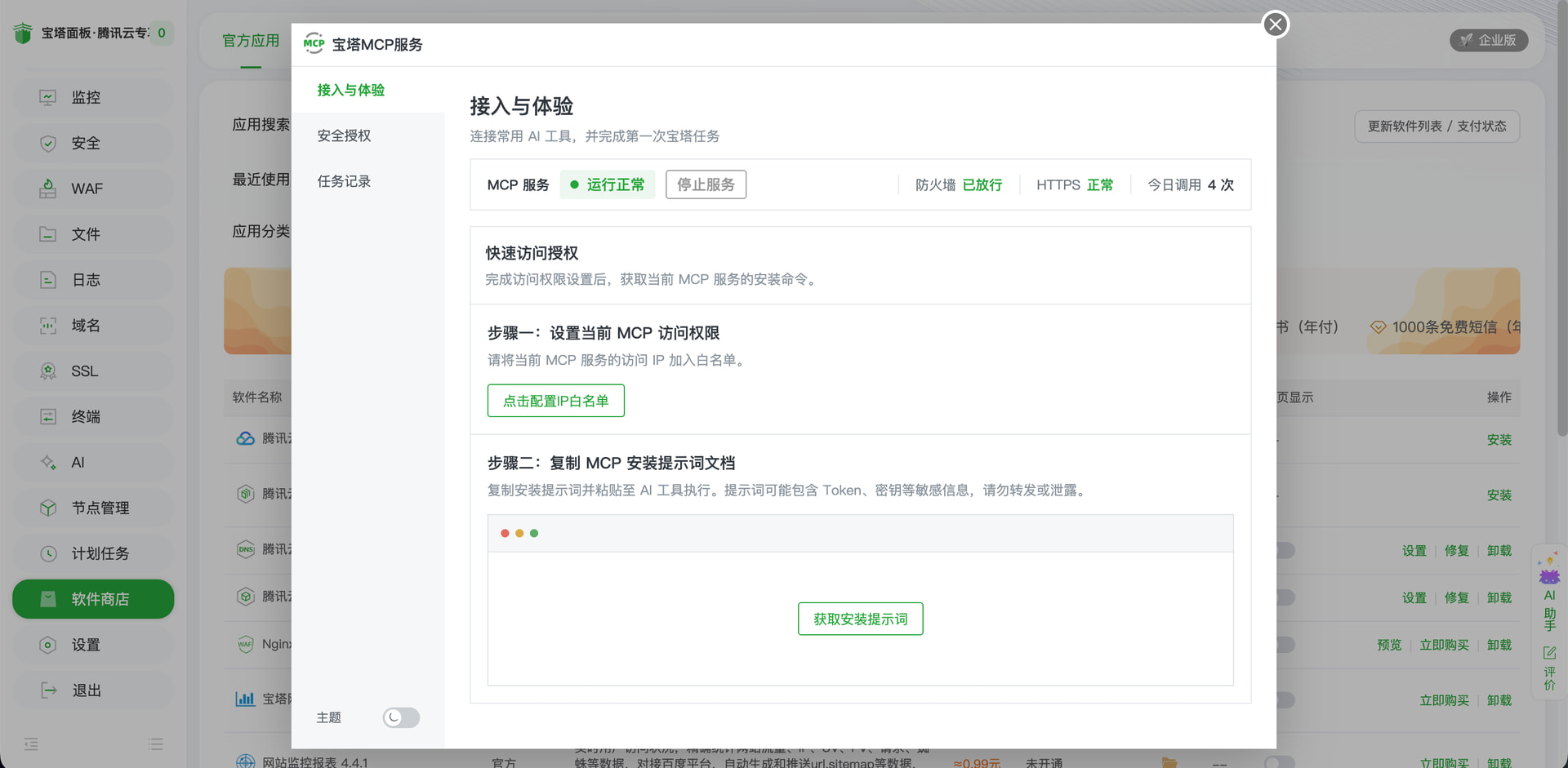The width and height of the screenshot is (1568, 768).
Task: Click the 获取安装提示词 button
Action: (861, 619)
